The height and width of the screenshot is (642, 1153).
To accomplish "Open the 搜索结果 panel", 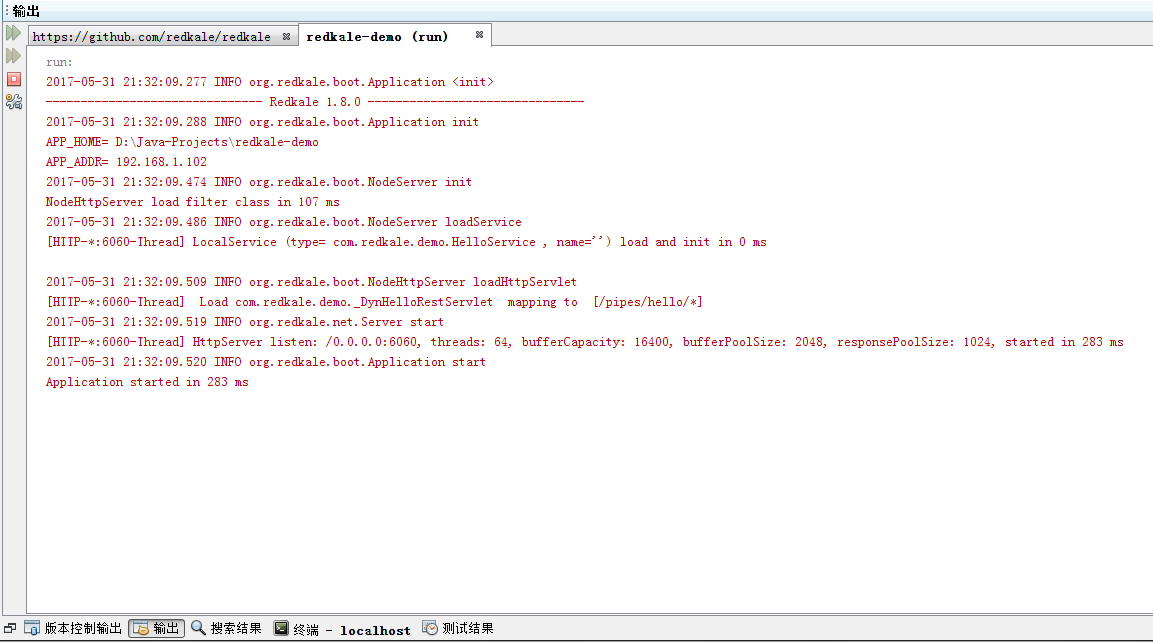I will 227,628.
